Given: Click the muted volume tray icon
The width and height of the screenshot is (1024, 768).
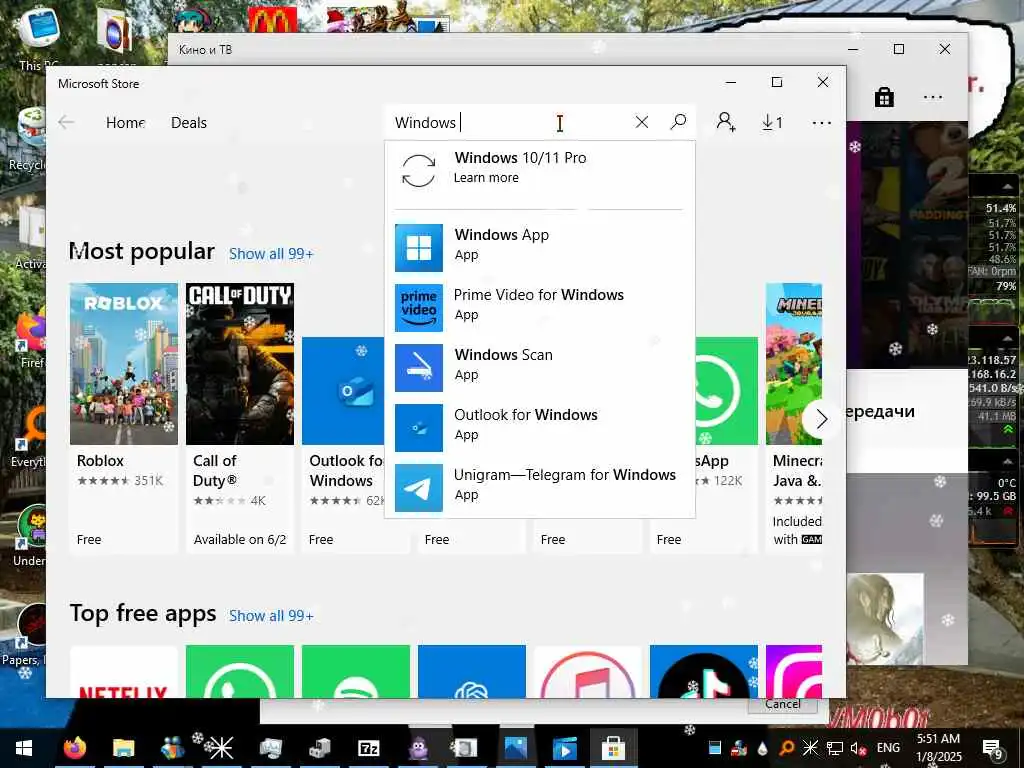Looking at the screenshot, I should pyautogui.click(x=859, y=748).
